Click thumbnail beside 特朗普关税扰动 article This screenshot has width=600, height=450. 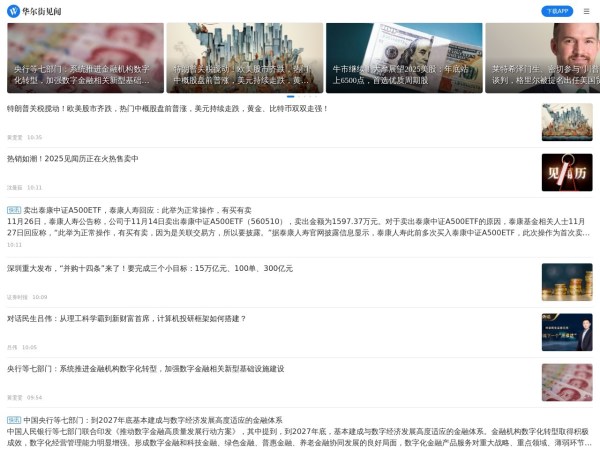pyautogui.click(x=566, y=122)
